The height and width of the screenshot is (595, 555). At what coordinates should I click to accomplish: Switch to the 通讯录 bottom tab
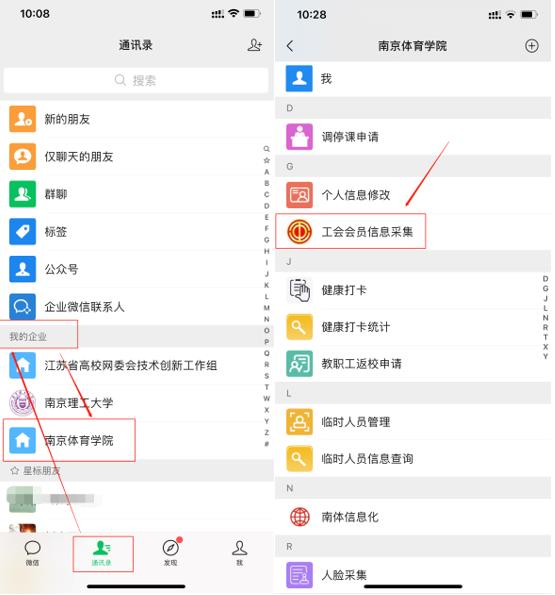pyautogui.click(x=102, y=553)
